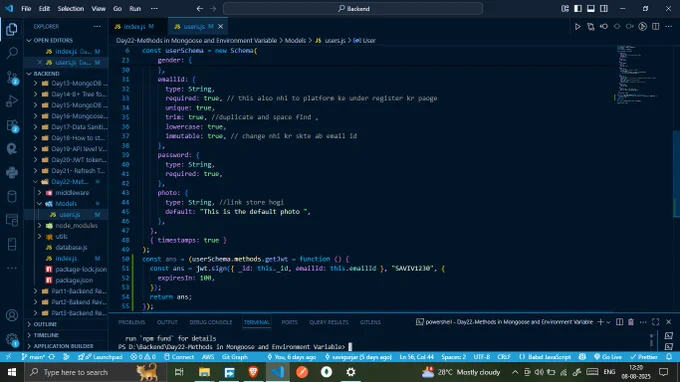Click Prettier status bar item
Screen dimensions: 680x382
point(644,357)
